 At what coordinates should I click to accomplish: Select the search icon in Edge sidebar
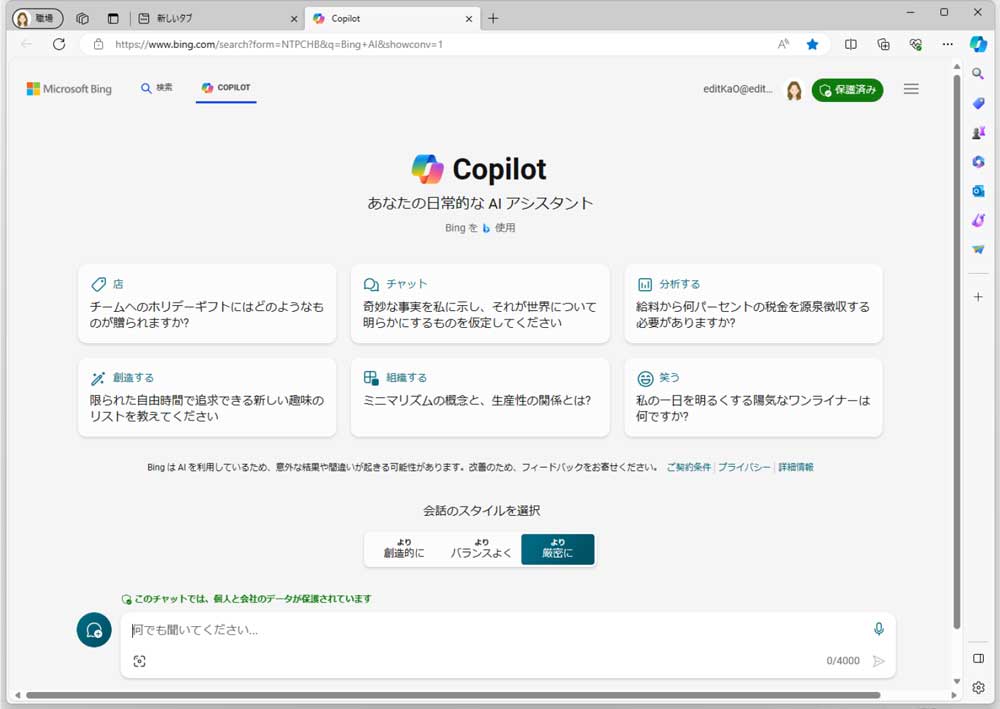[x=977, y=73]
